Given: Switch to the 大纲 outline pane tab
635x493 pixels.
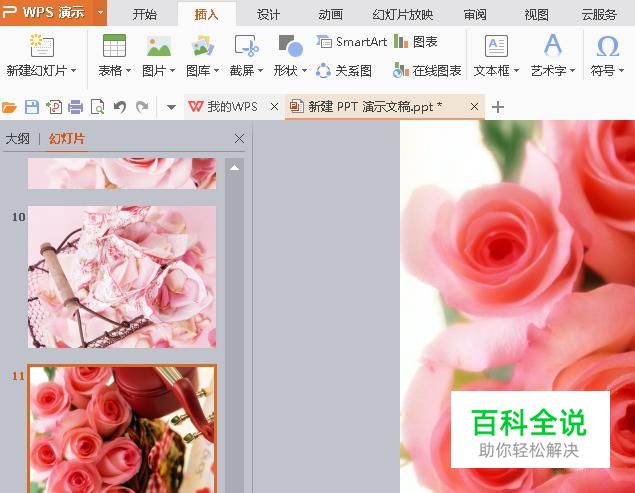Looking at the screenshot, I should [17, 139].
